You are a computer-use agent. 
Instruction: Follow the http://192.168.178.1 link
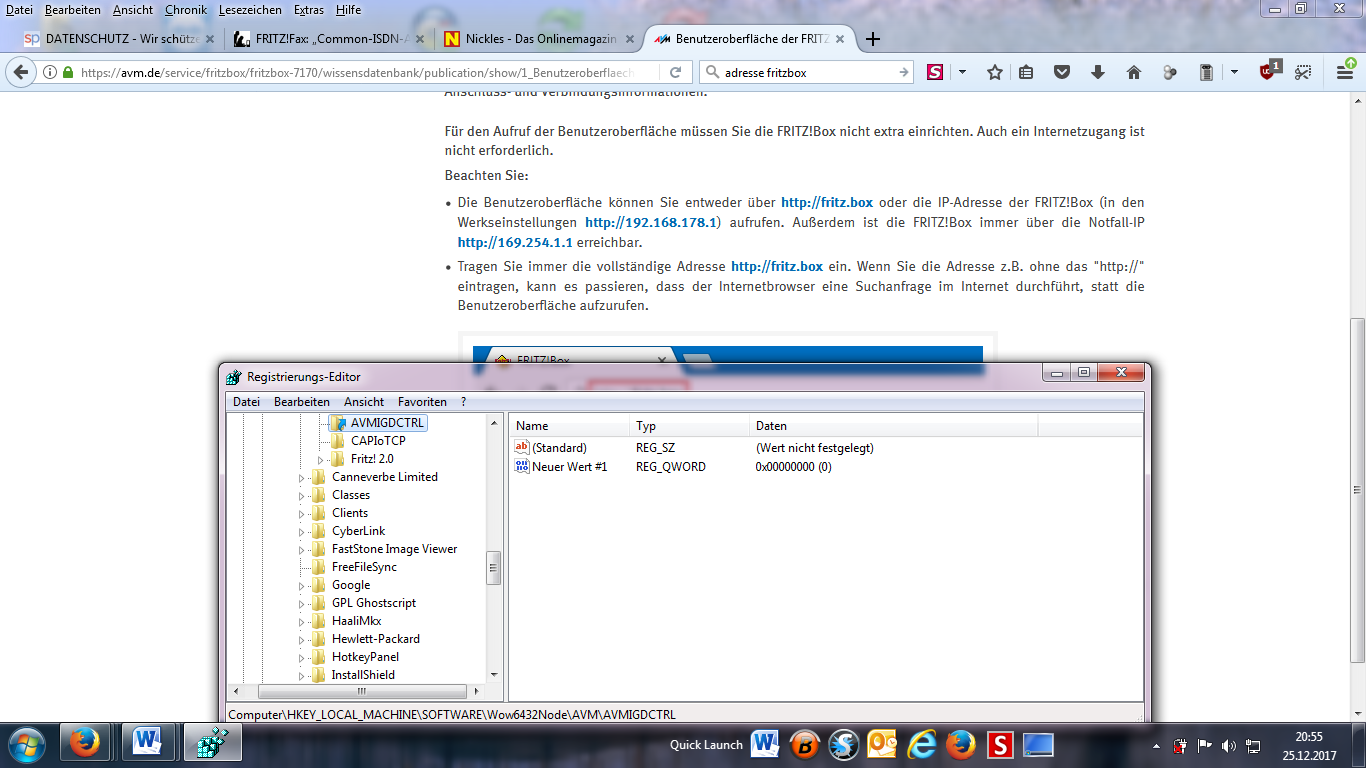[x=651, y=222]
